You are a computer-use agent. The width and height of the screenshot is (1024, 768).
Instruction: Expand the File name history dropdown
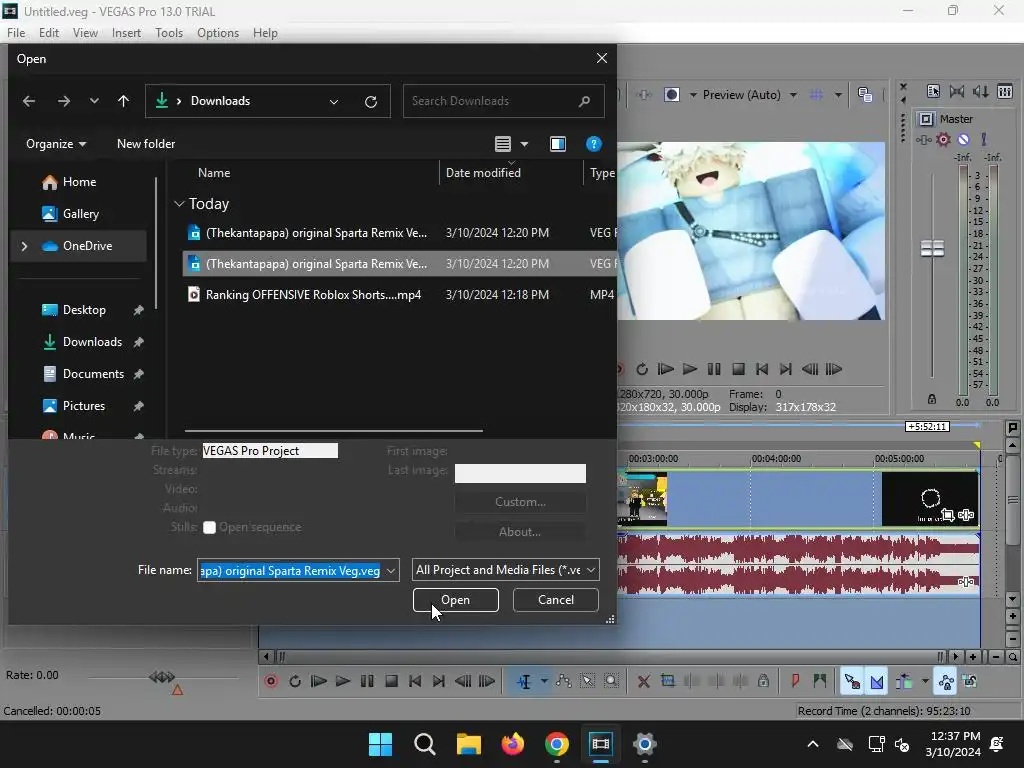point(391,570)
